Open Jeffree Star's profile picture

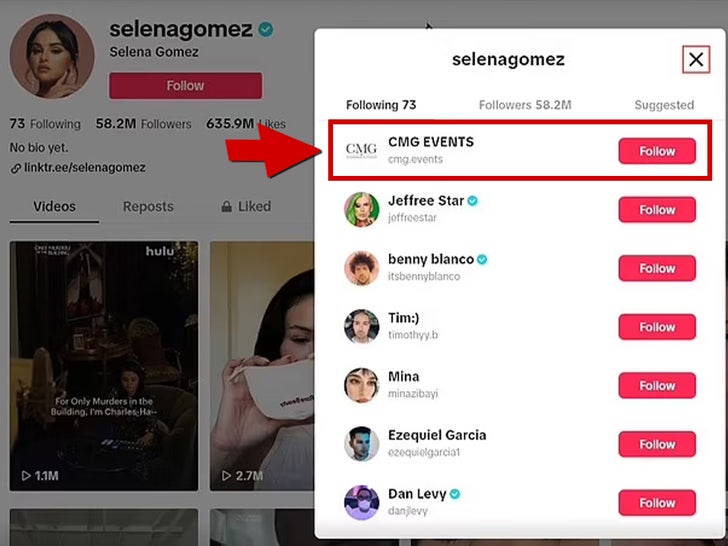click(361, 209)
